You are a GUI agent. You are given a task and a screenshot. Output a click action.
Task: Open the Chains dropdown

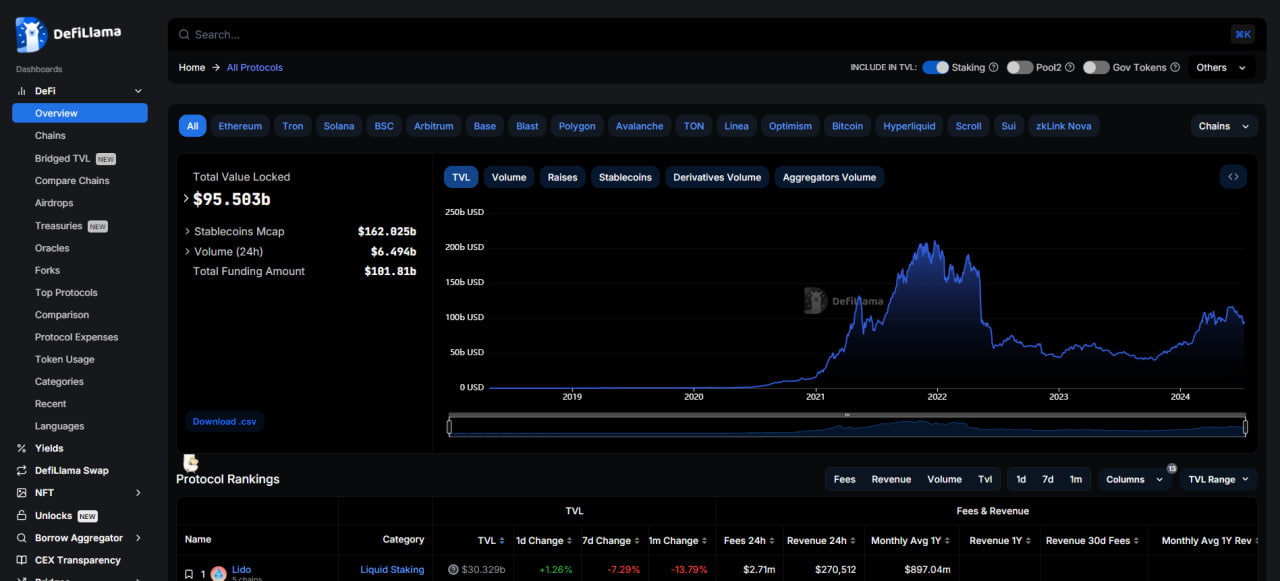click(x=1224, y=126)
